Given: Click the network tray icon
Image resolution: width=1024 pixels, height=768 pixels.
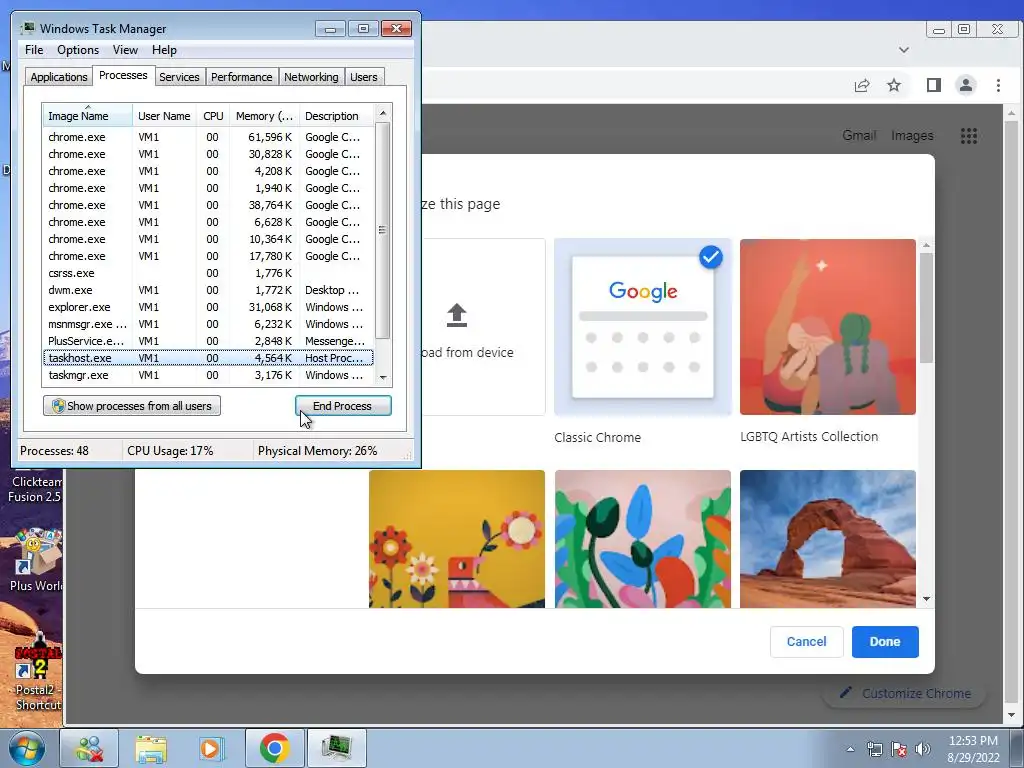Looking at the screenshot, I should pyautogui.click(x=874, y=749).
